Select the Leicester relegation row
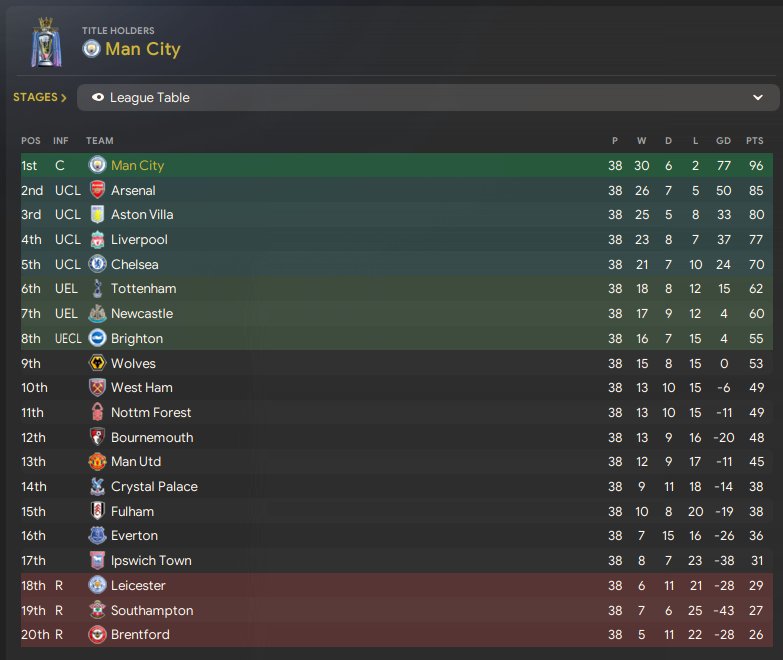 (400, 586)
